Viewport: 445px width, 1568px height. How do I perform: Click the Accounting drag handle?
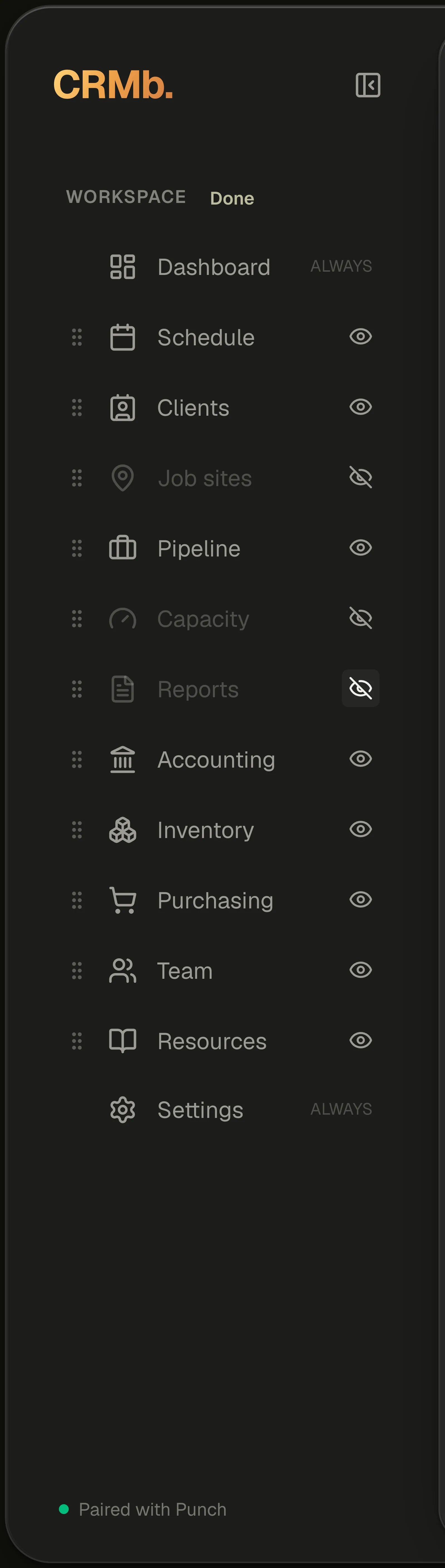click(77, 760)
